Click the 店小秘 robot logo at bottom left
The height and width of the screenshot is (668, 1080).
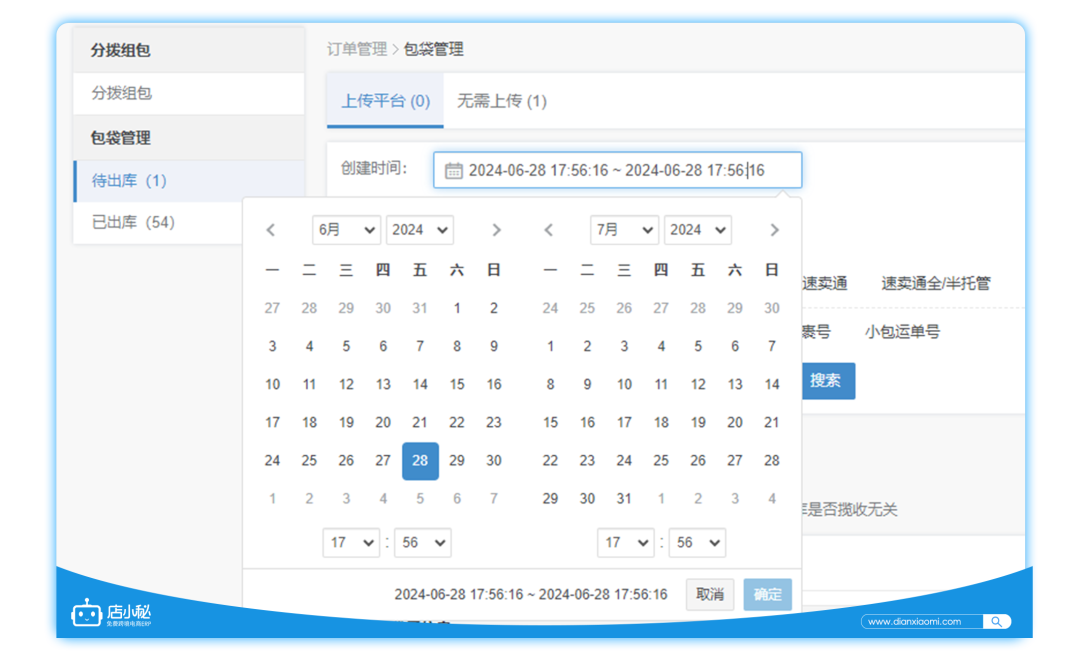click(x=85, y=612)
